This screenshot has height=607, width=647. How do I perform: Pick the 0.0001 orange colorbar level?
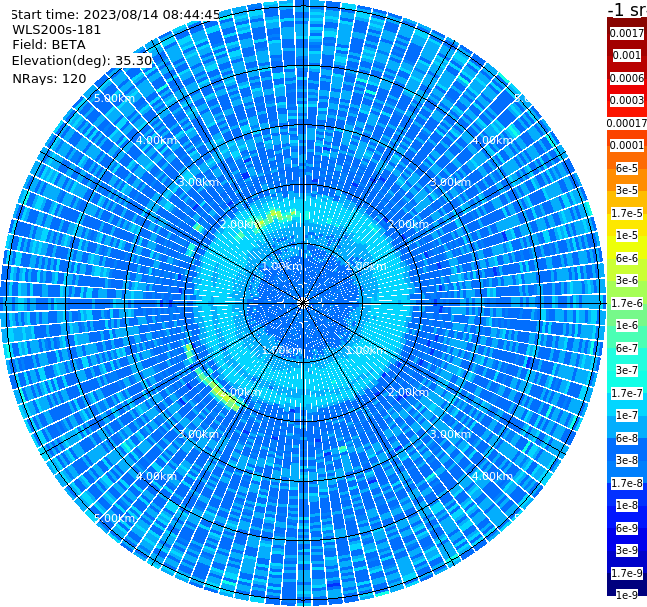pos(626,146)
